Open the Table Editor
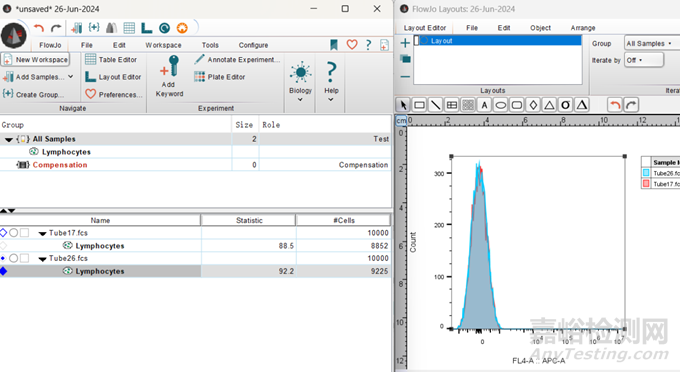 point(111,59)
